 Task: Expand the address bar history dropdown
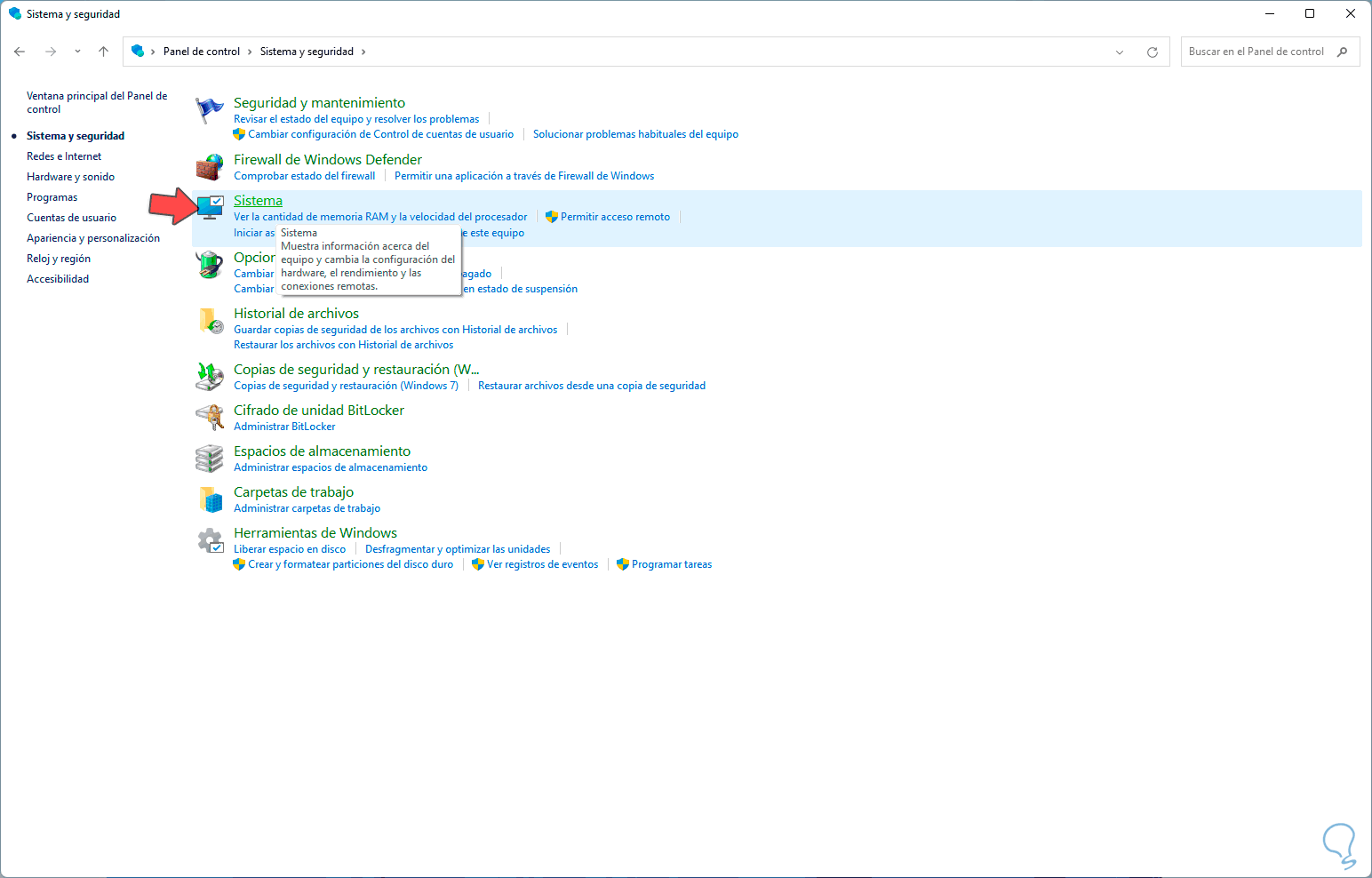click(1120, 52)
